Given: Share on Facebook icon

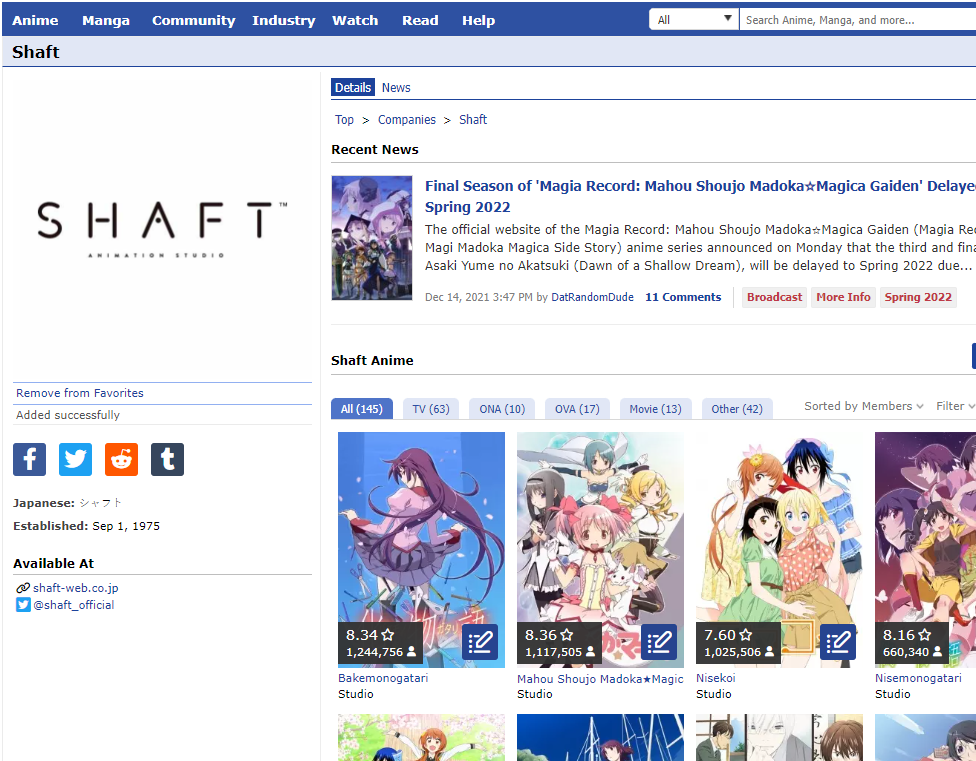Looking at the screenshot, I should pos(29,459).
